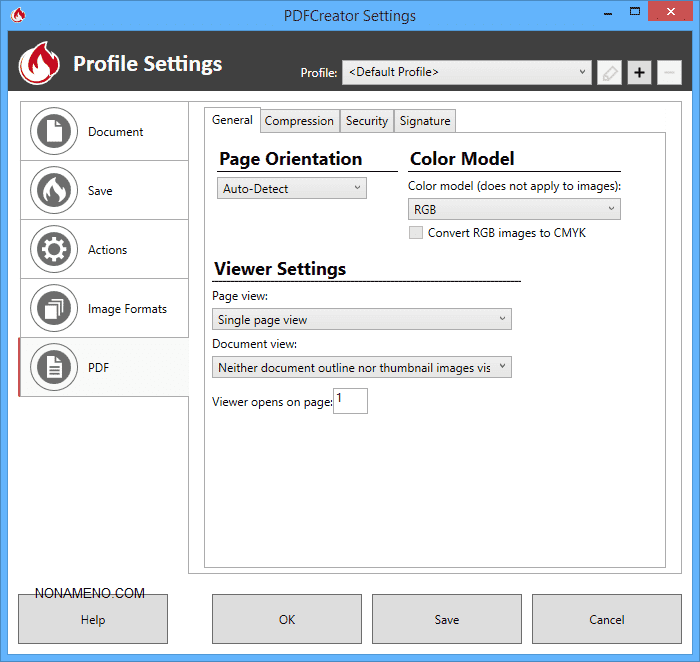Open the Document view dropdown
The image size is (700, 662).
tap(362, 368)
